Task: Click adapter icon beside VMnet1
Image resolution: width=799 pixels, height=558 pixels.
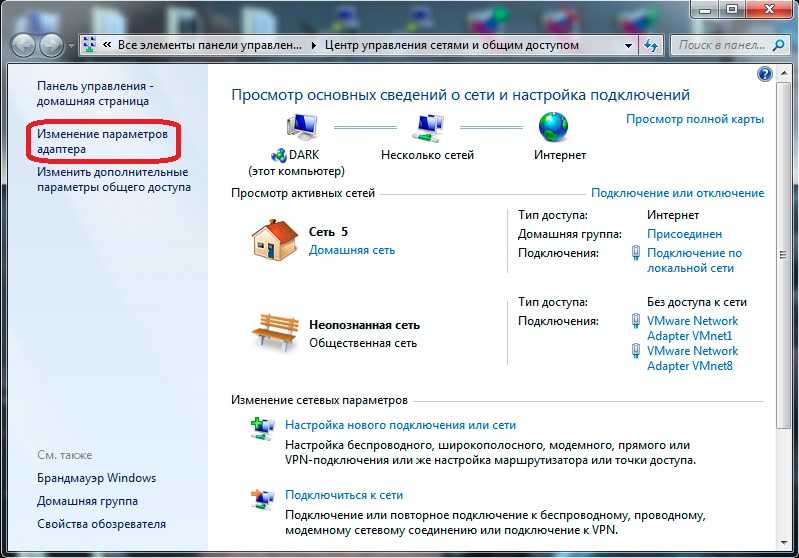Action: 635,321
